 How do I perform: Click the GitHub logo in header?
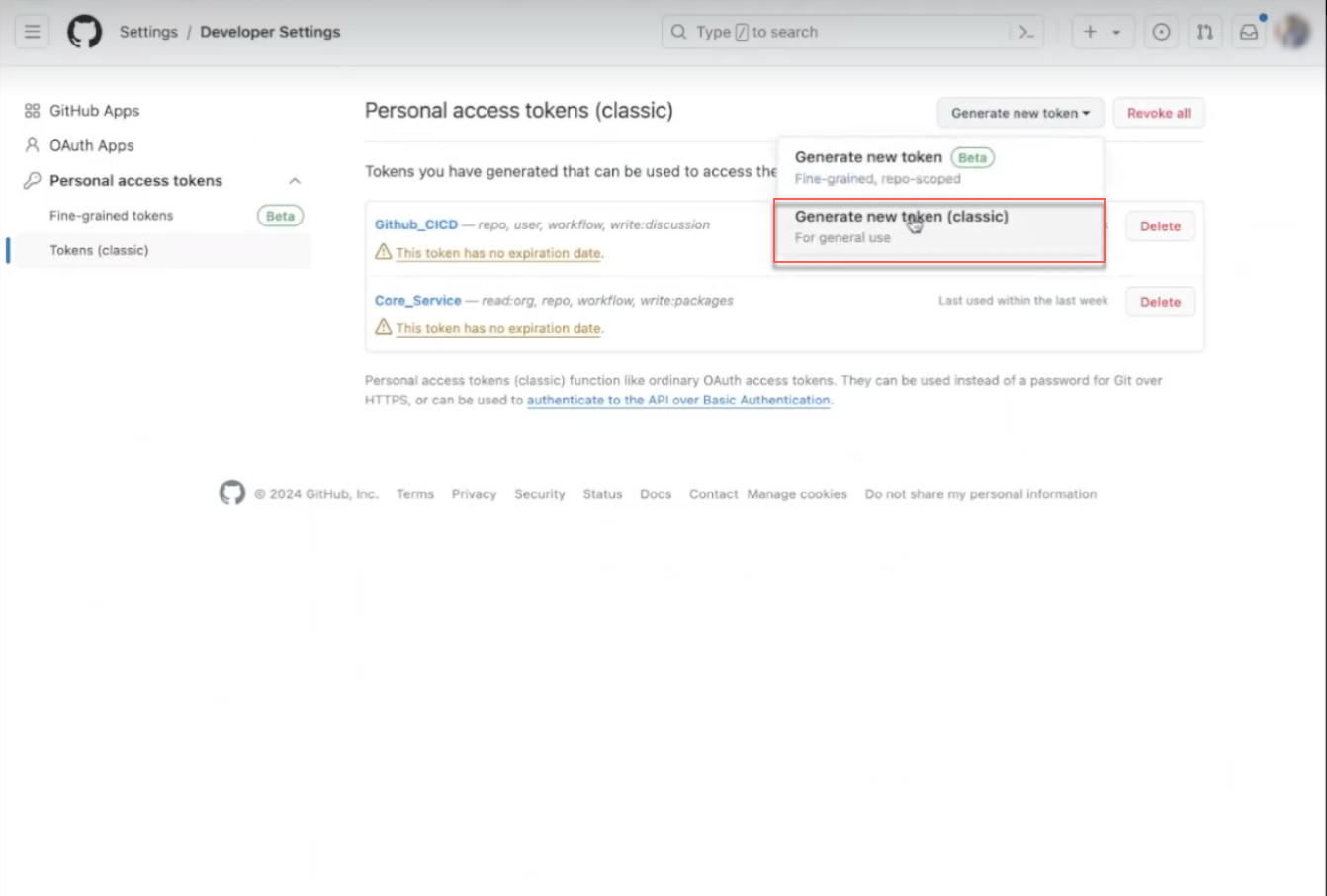pyautogui.click(x=84, y=32)
